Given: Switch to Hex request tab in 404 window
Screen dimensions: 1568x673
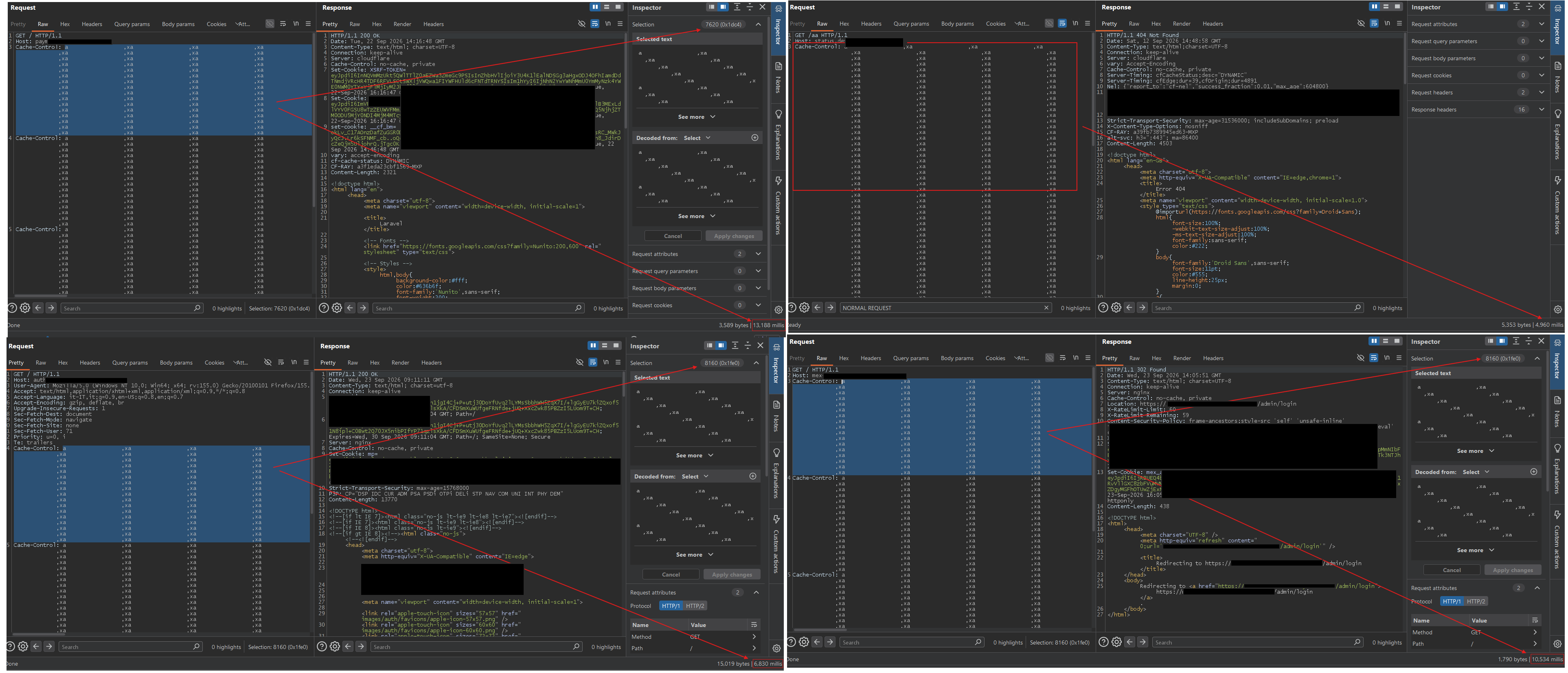Looking at the screenshot, I should pyautogui.click(x=844, y=24).
